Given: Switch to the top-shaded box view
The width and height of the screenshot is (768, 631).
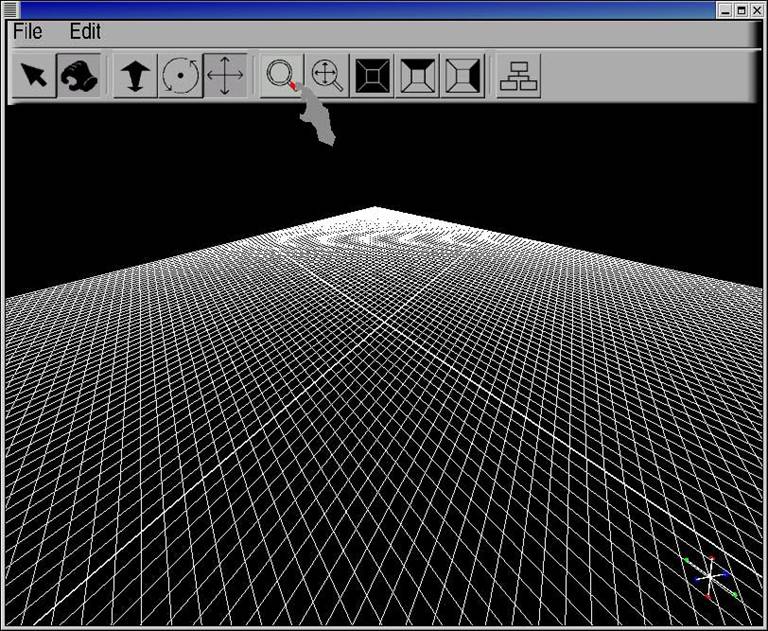Looking at the screenshot, I should point(417,75).
